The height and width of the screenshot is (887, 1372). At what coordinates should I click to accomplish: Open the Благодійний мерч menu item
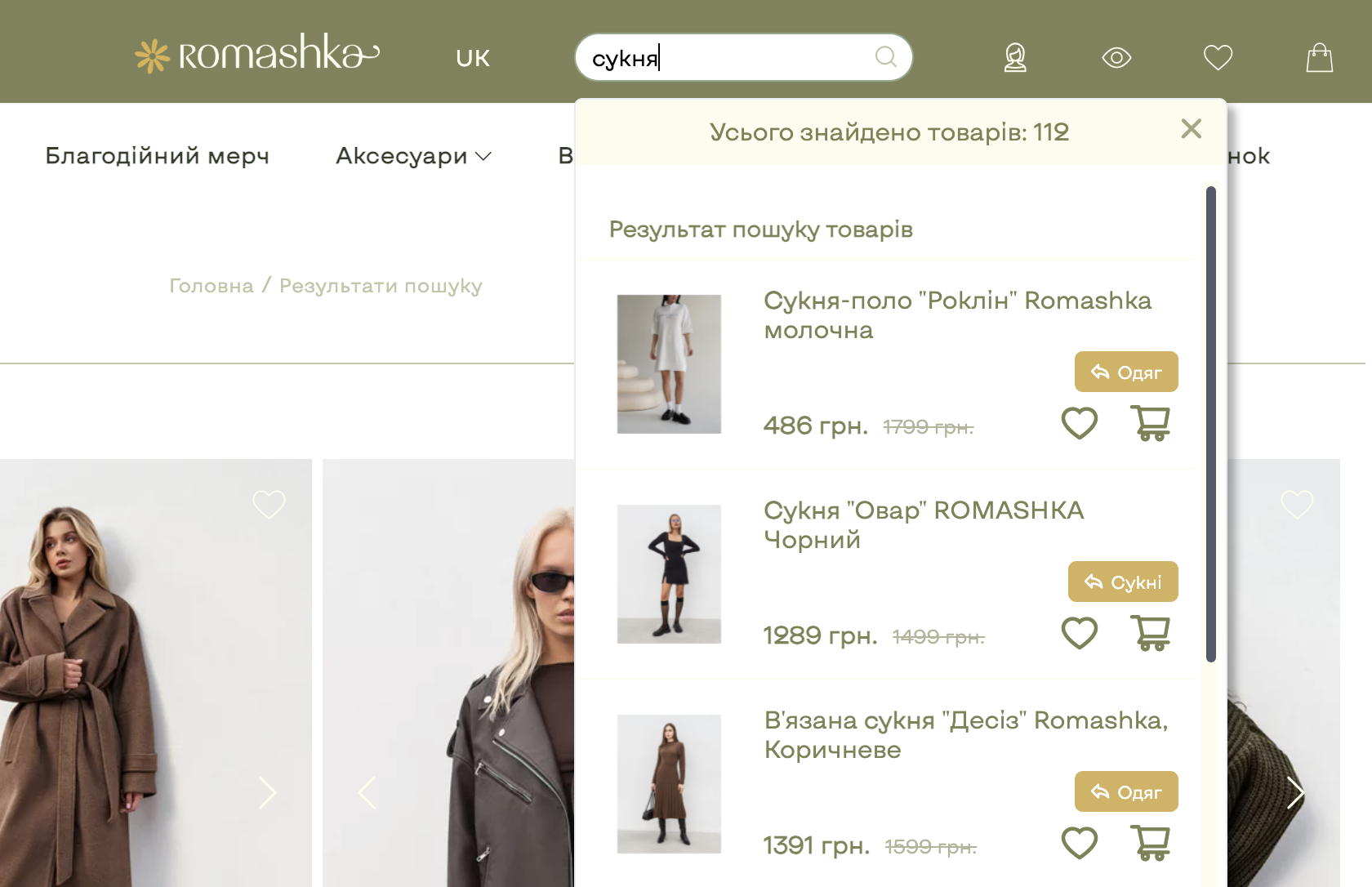[x=157, y=155]
